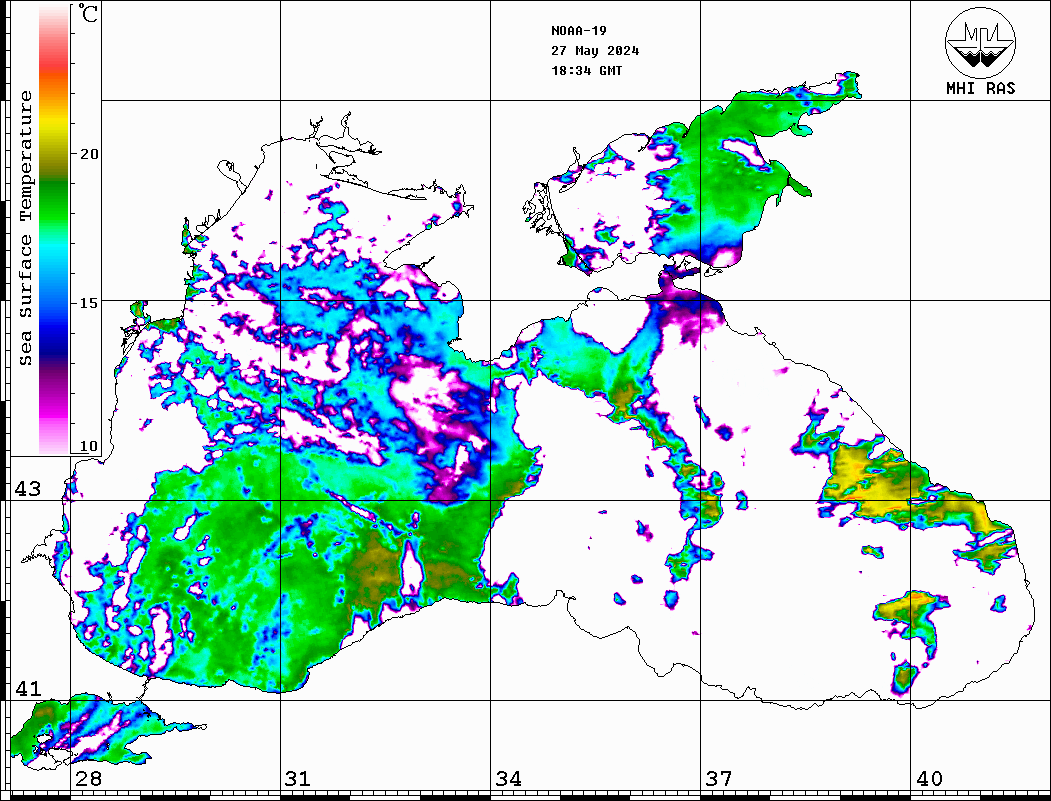Click the "27 May 2024" date text
The height and width of the screenshot is (801, 1051).
click(x=595, y=51)
